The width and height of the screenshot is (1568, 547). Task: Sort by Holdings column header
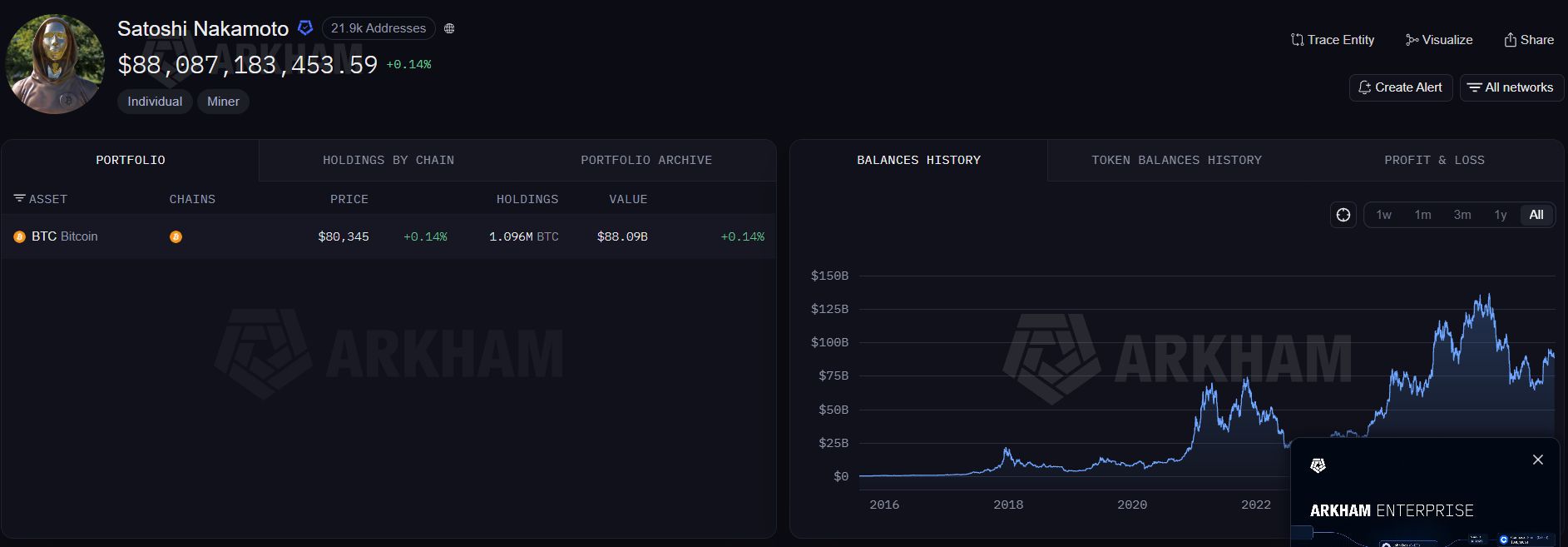(x=527, y=200)
